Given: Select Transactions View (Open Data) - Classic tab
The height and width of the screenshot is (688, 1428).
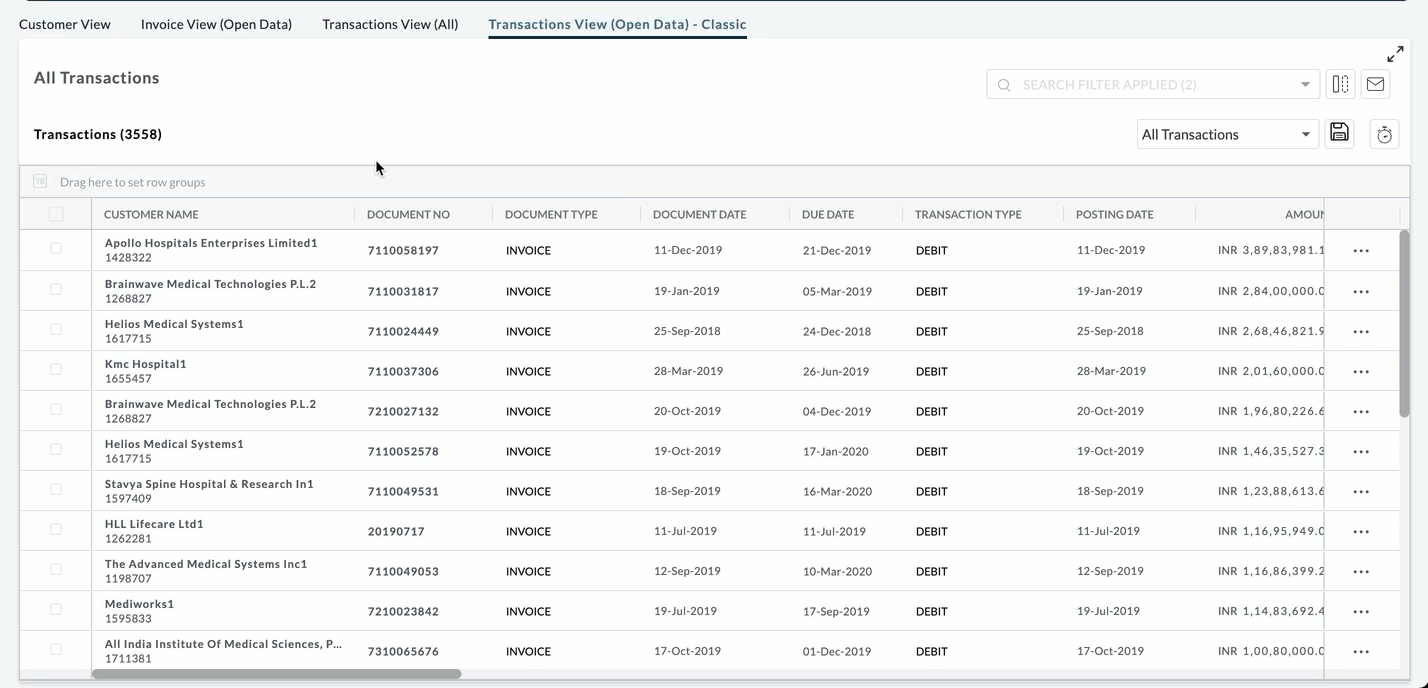Looking at the screenshot, I should pyautogui.click(x=617, y=24).
